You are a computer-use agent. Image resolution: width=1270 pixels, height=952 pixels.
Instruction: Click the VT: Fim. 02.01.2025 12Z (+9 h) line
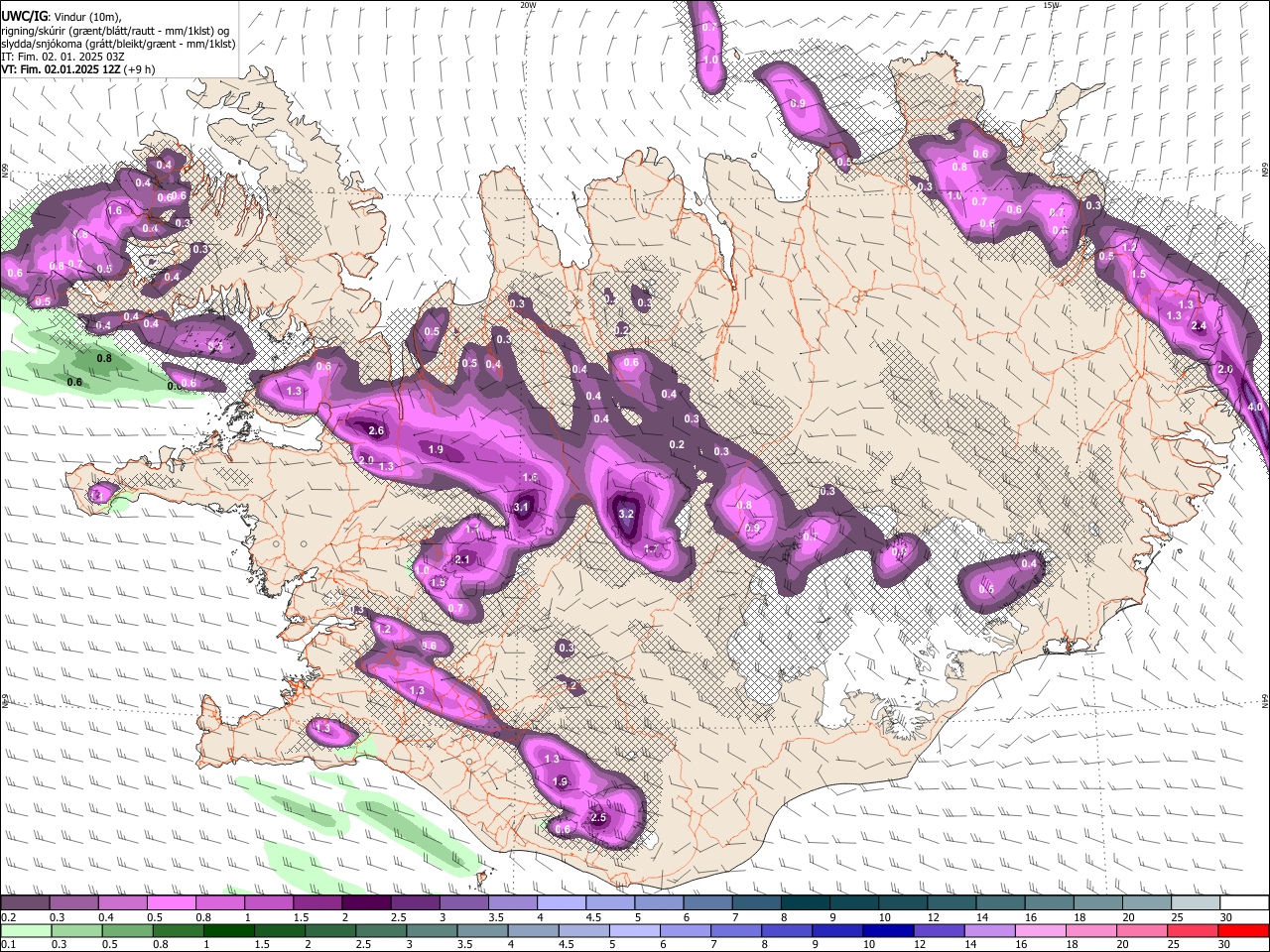[x=77, y=69]
